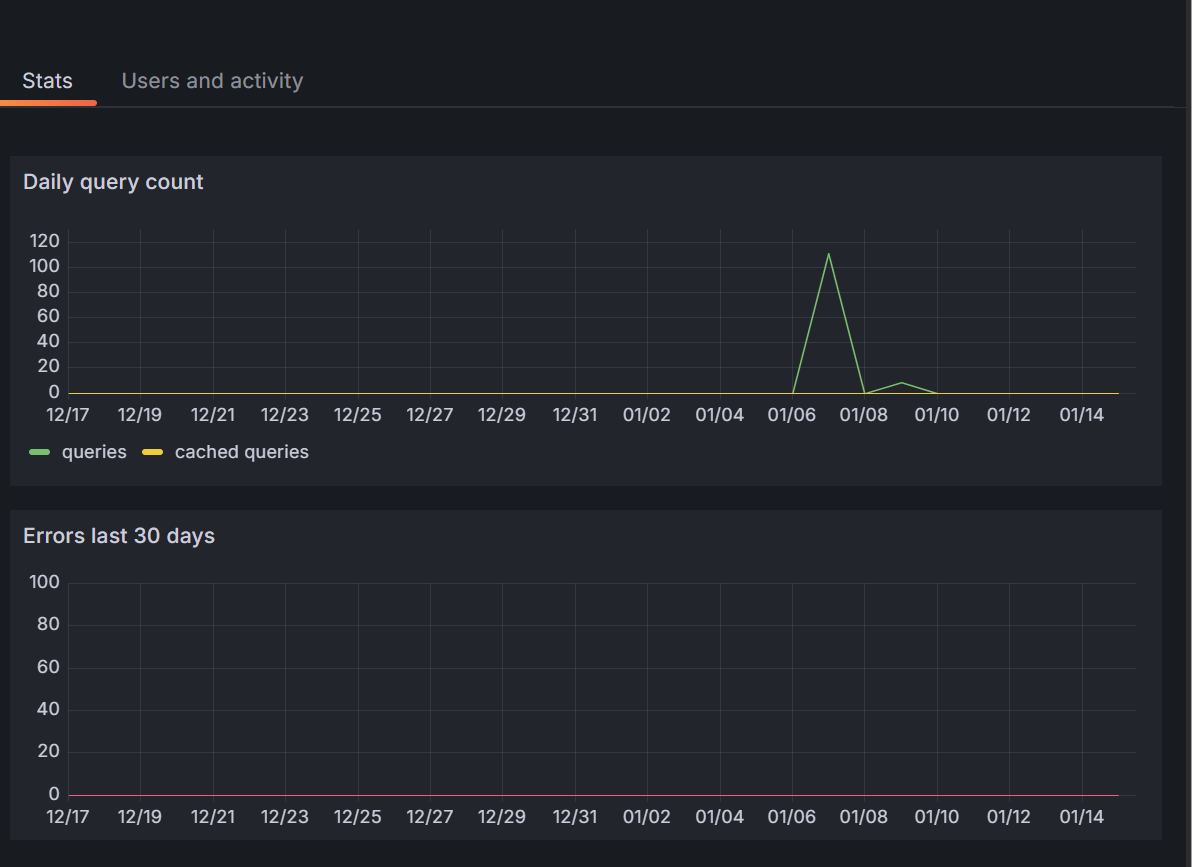Click the small bump at 01/09 on queries line
Image resolution: width=1192 pixels, height=867 pixels.
[901, 382]
